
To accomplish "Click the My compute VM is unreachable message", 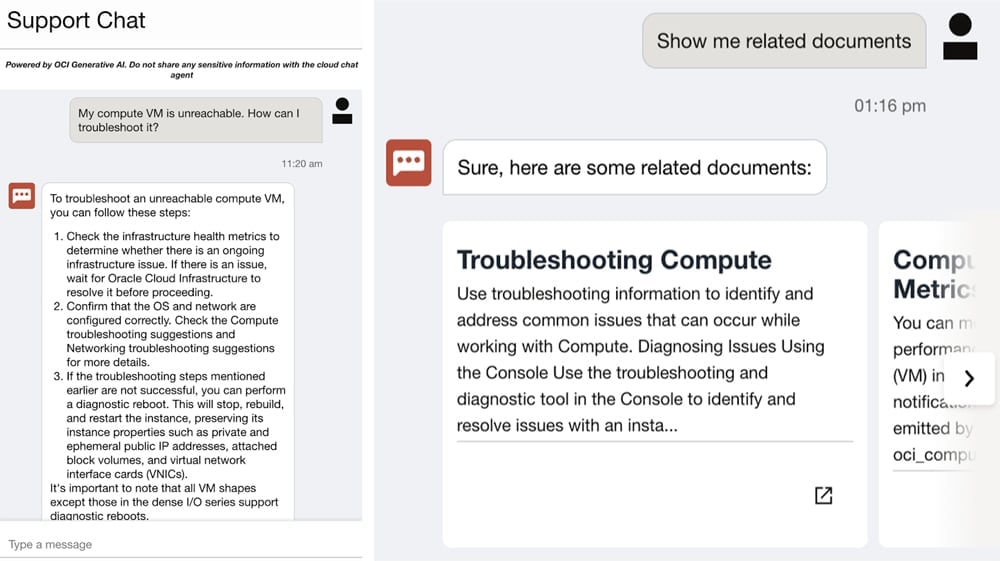I will tap(196, 120).
